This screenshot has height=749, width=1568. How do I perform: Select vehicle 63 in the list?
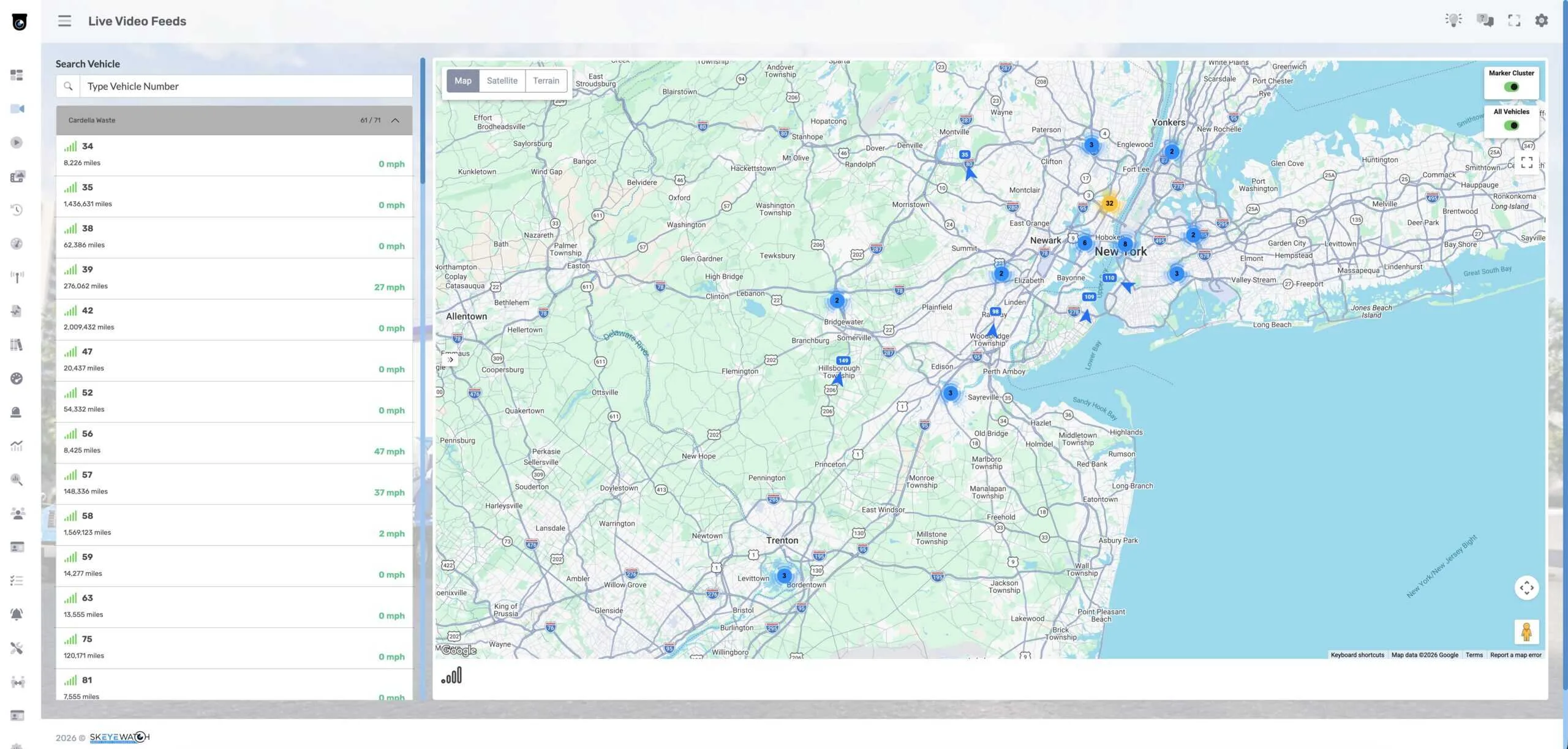[x=234, y=606]
